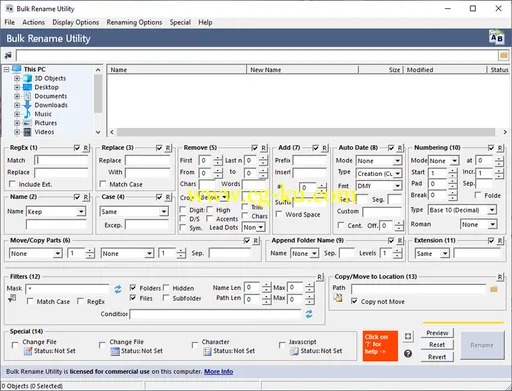The width and height of the screenshot is (512, 391).
Task: Open the Renaming Options menu
Action: click(134, 22)
